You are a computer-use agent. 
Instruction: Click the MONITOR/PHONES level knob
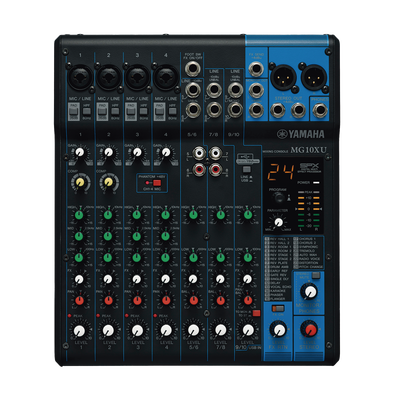[309, 291]
